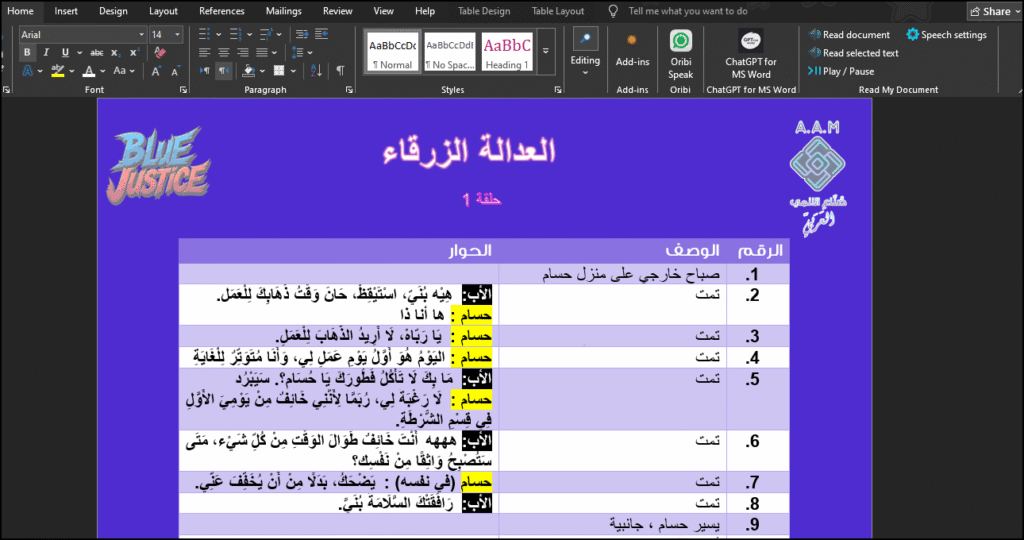Screen dimensions: 1024x540
Task: Apply bullet list icon
Action: 204,34
